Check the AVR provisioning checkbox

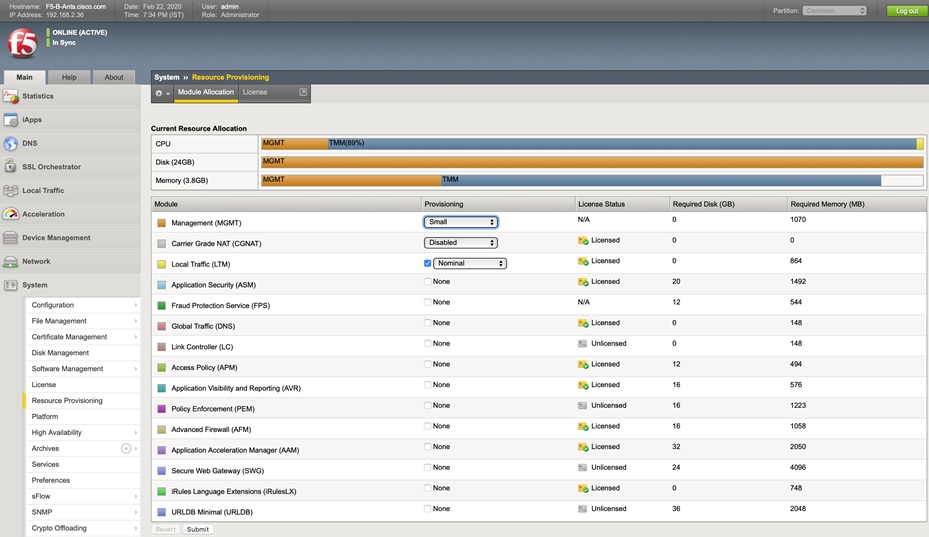[x=427, y=385]
